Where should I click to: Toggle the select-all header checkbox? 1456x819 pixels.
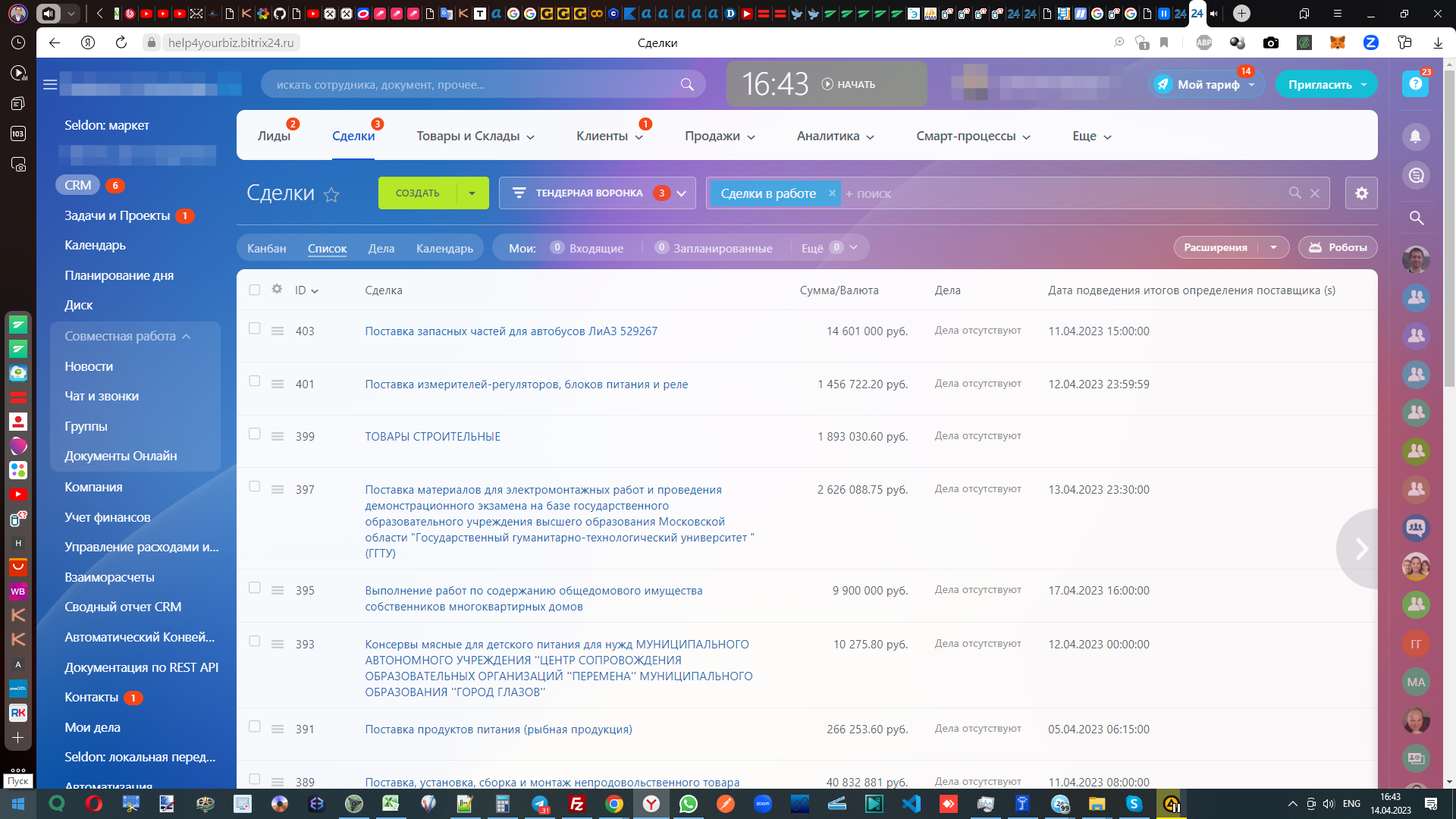[255, 290]
